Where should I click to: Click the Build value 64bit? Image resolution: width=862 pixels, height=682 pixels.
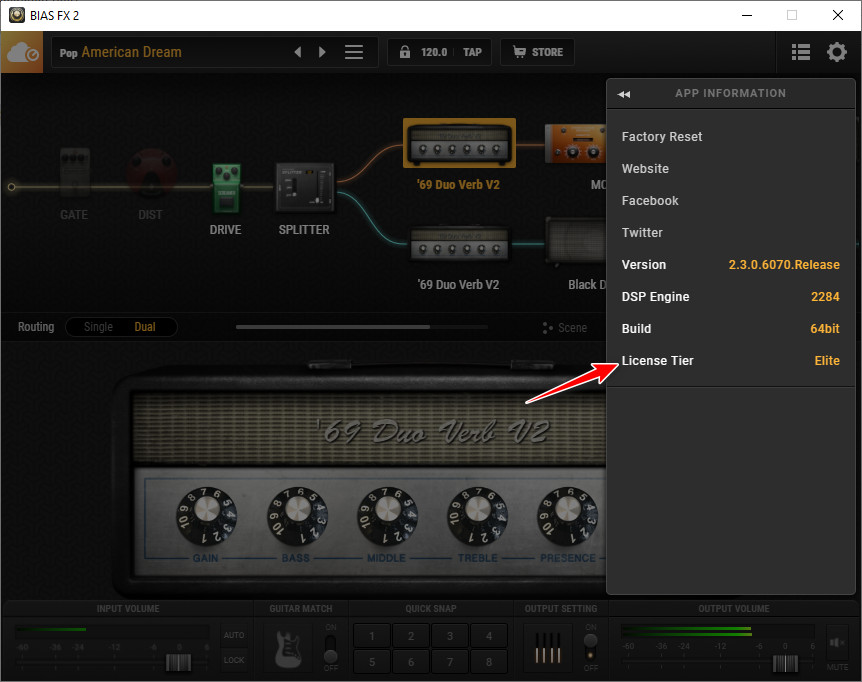[x=825, y=329]
